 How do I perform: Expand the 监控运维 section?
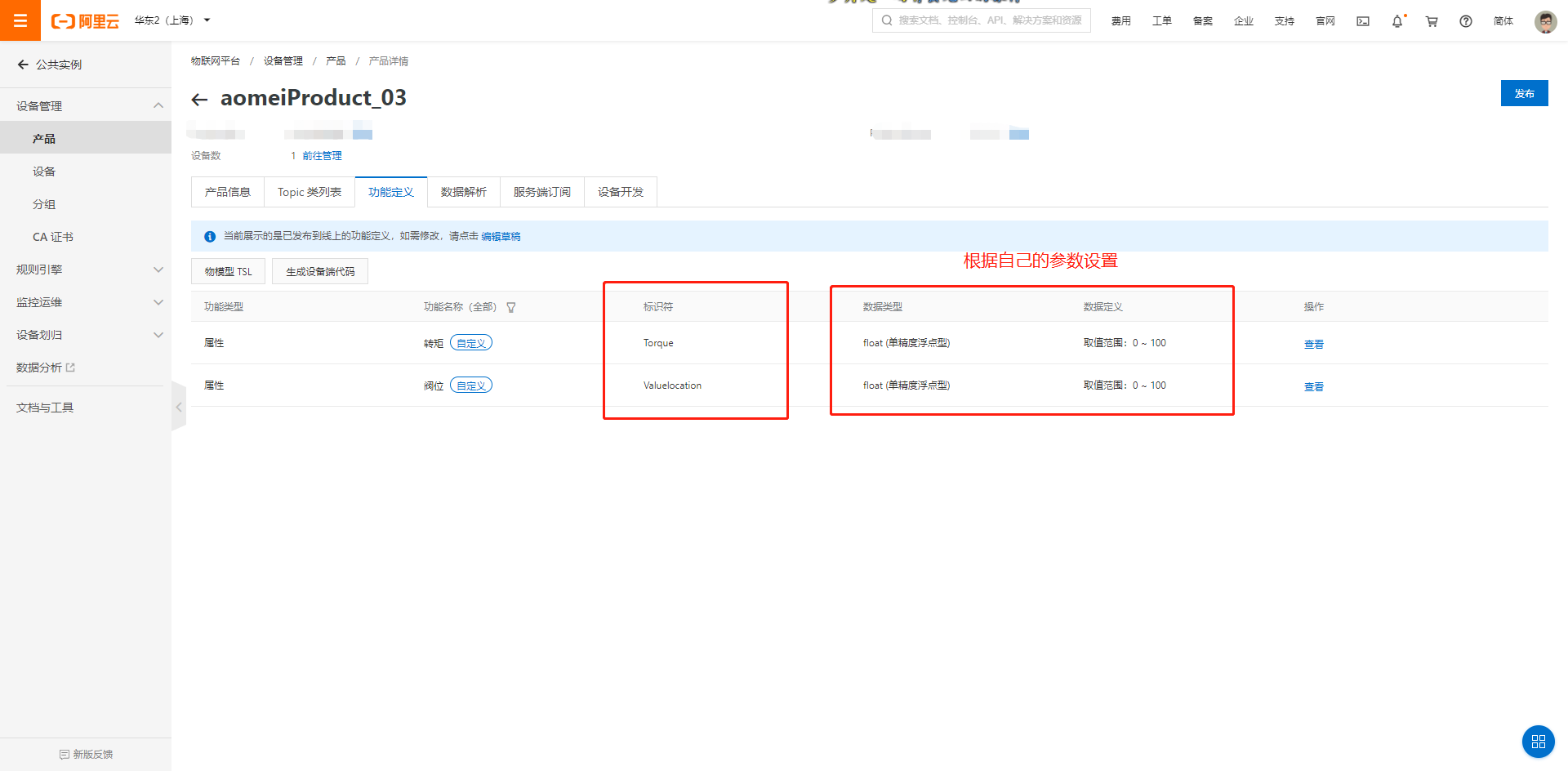[x=38, y=301]
